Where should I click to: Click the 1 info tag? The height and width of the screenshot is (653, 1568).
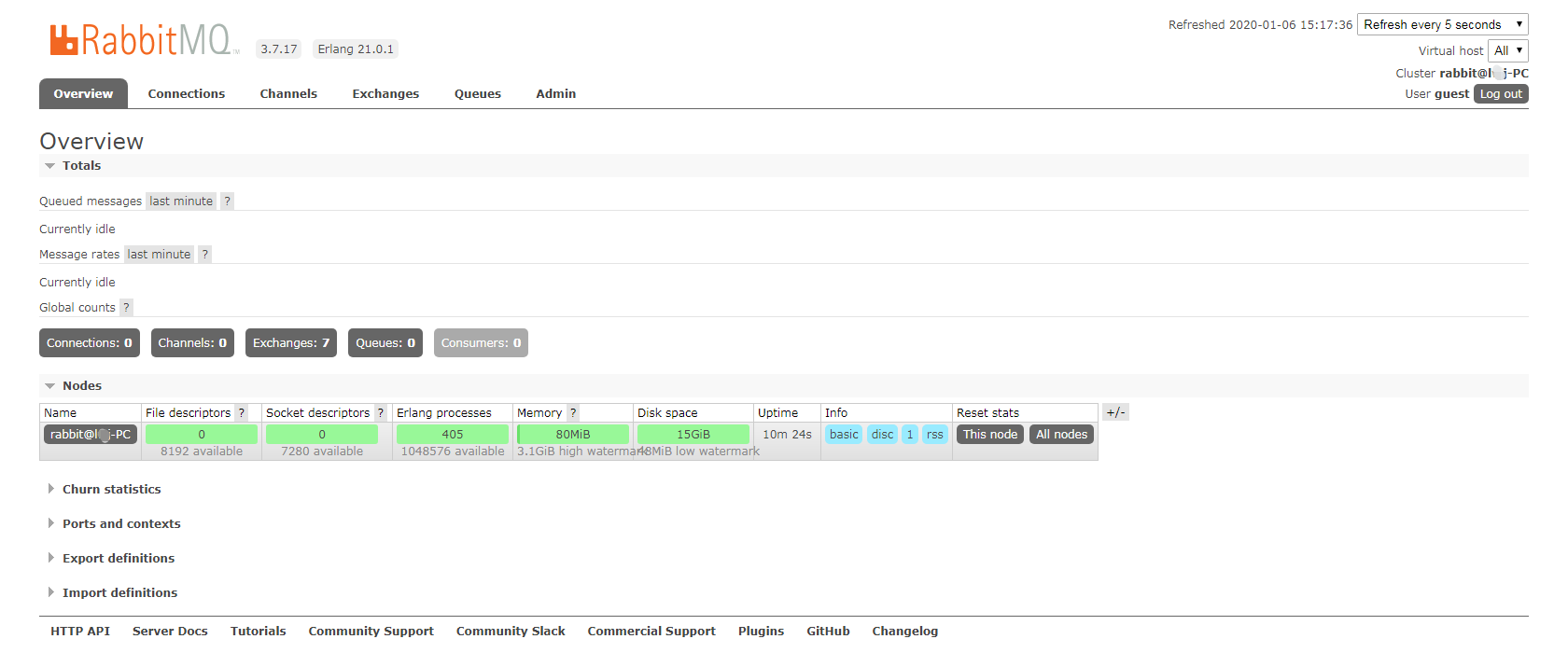pyautogui.click(x=910, y=434)
